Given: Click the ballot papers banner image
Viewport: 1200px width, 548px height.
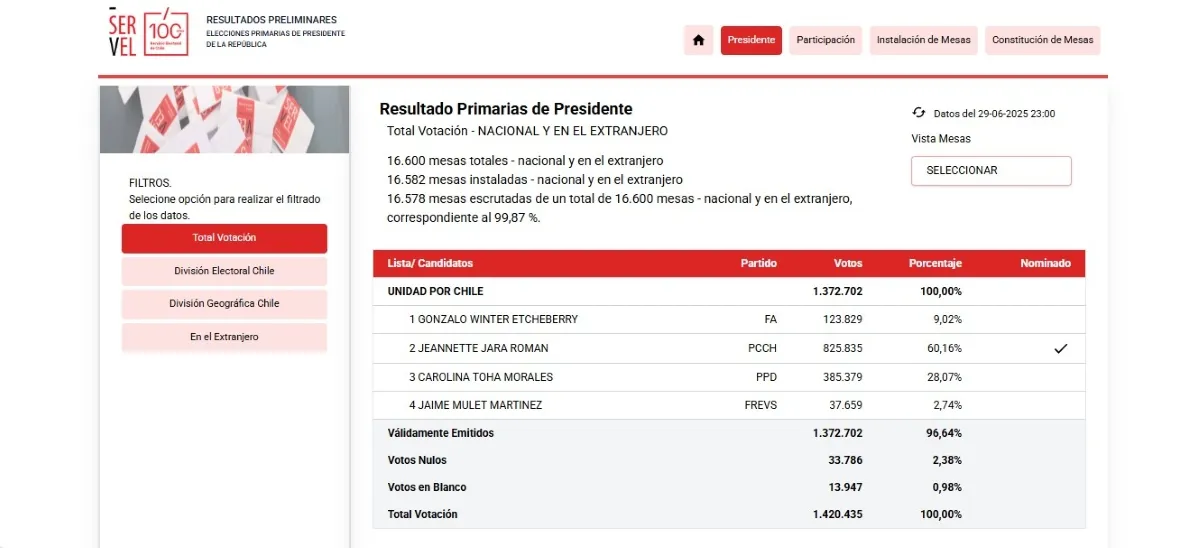Looking at the screenshot, I should pyautogui.click(x=224, y=119).
